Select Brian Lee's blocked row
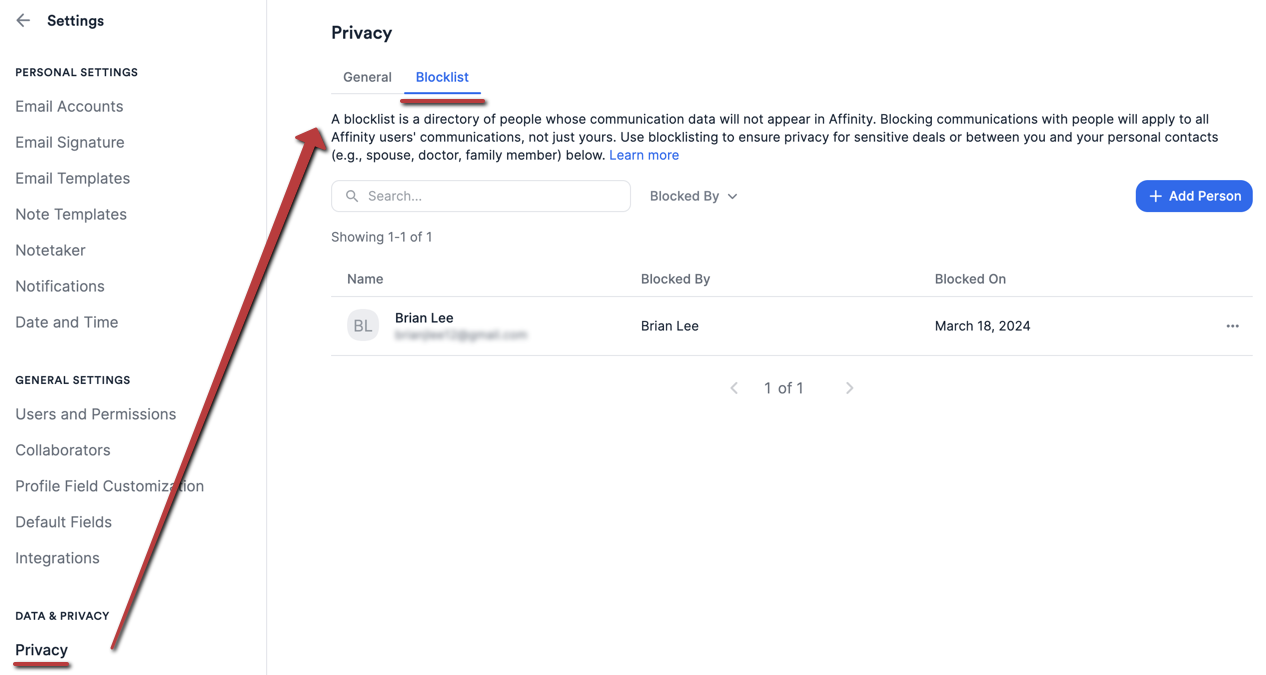Screen dimensions: 1266x675 700,325
